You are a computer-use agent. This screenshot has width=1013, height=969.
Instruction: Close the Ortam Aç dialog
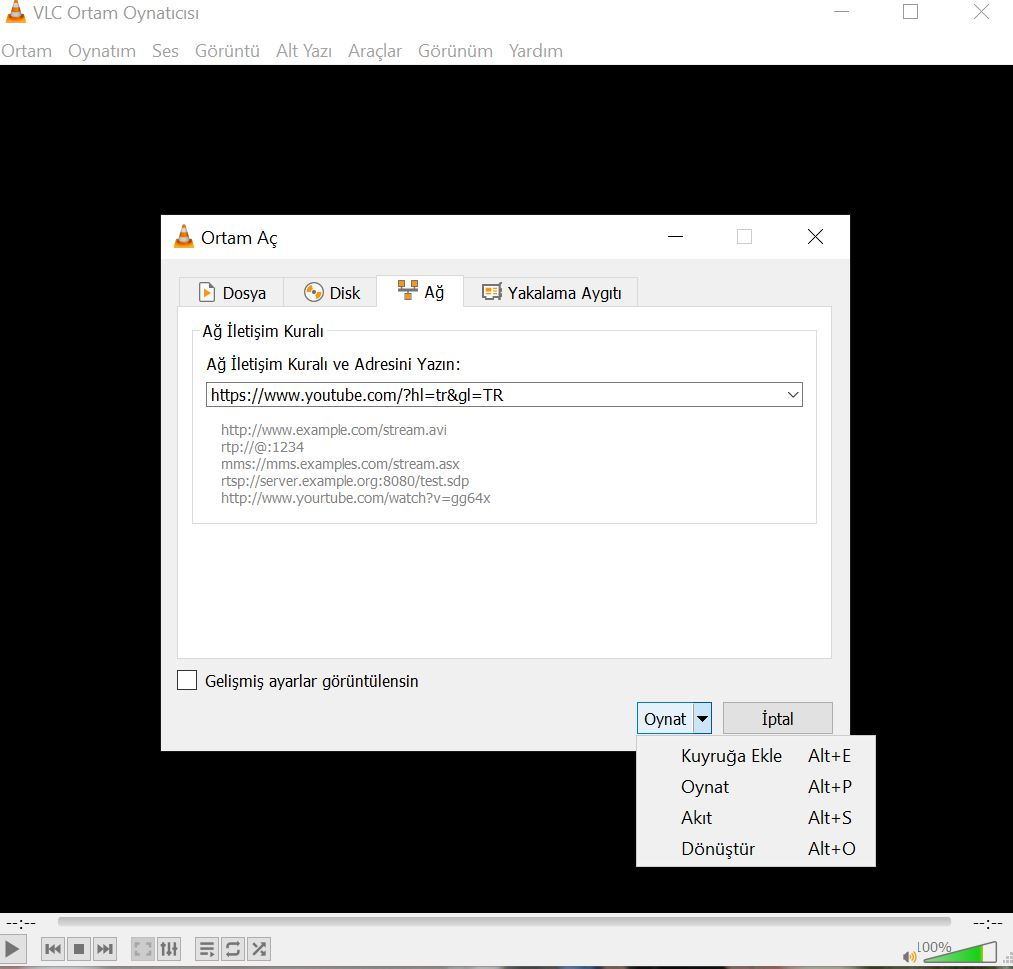815,236
